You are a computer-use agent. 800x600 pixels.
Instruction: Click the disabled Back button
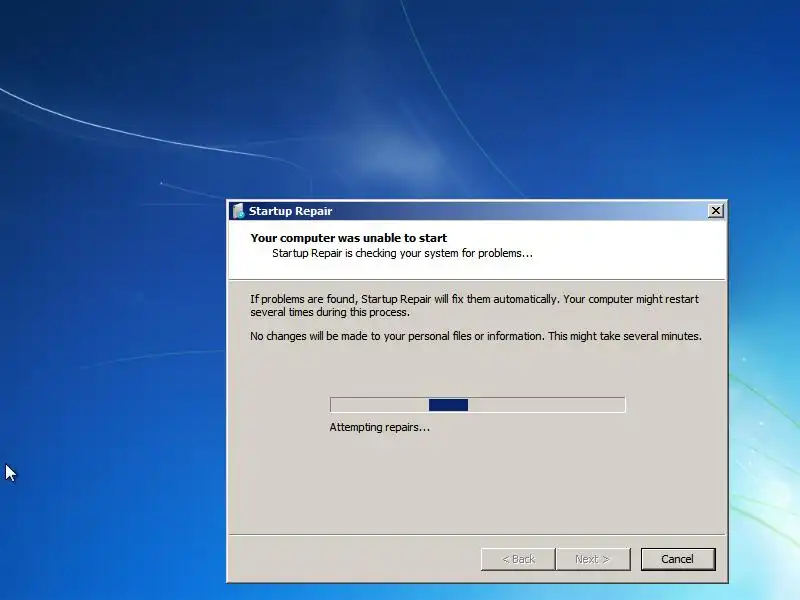coord(518,559)
